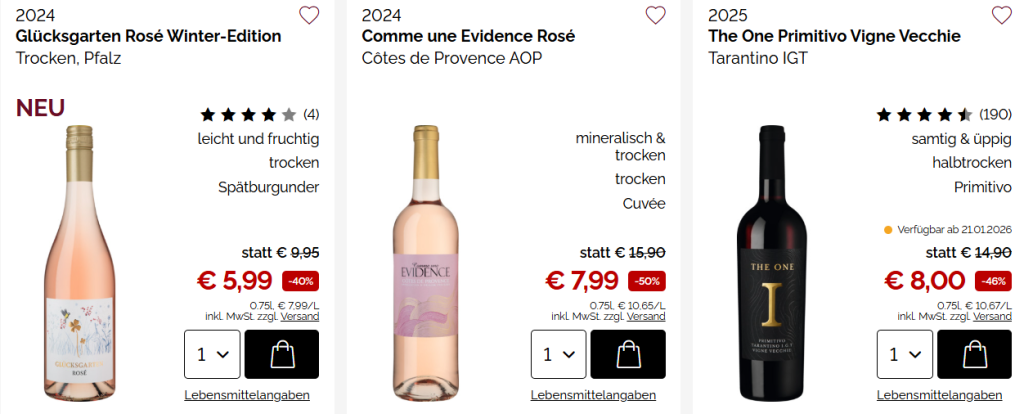Click the star rating of Glücksgarten Rosé

[249, 114]
